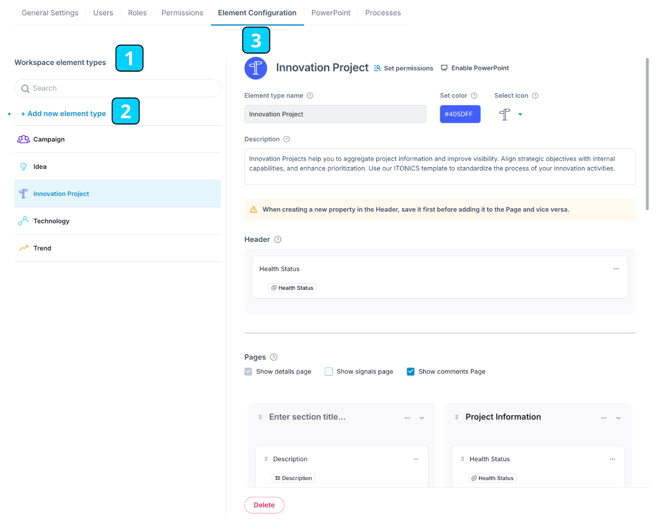Click the large Innovation Project signpost icon
670x529 pixels.
tap(256, 68)
